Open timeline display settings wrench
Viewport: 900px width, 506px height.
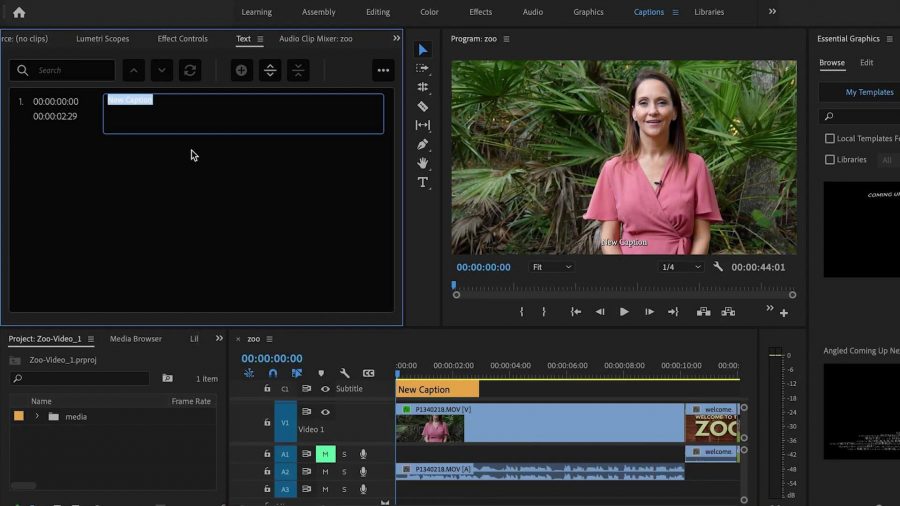pos(344,373)
